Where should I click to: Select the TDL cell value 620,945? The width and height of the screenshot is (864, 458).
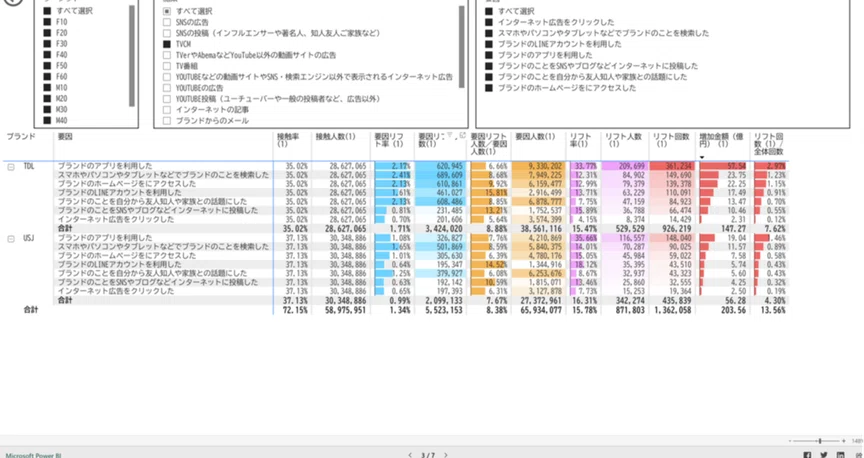point(448,166)
